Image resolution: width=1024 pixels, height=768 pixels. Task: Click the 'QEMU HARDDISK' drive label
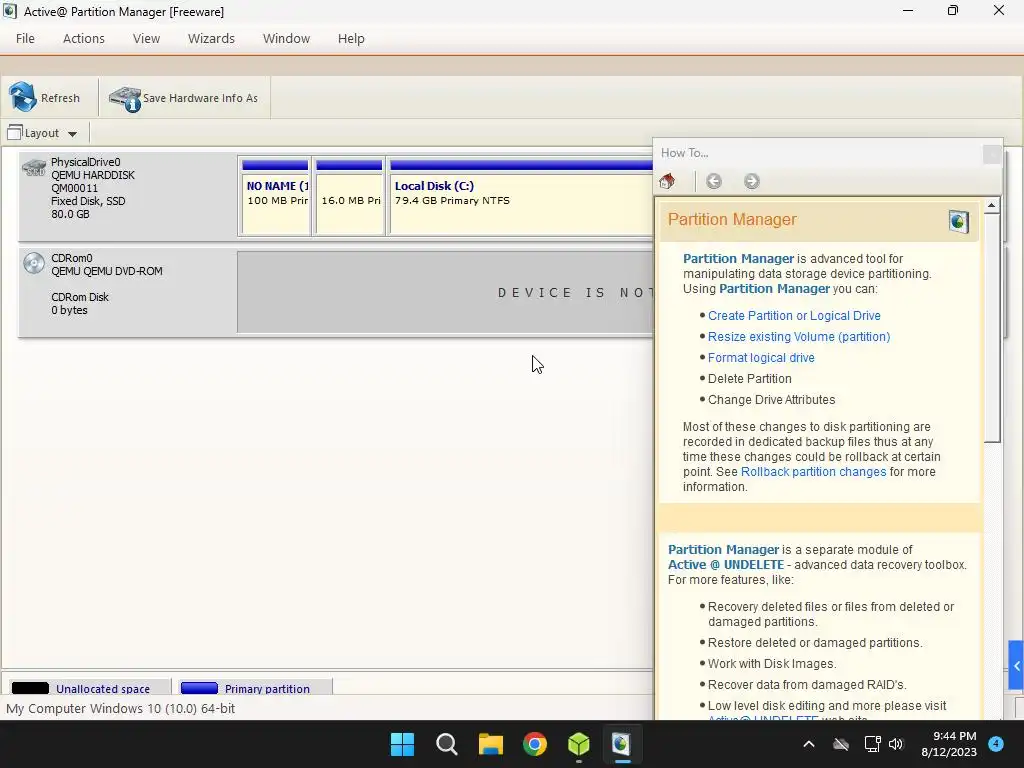93,175
